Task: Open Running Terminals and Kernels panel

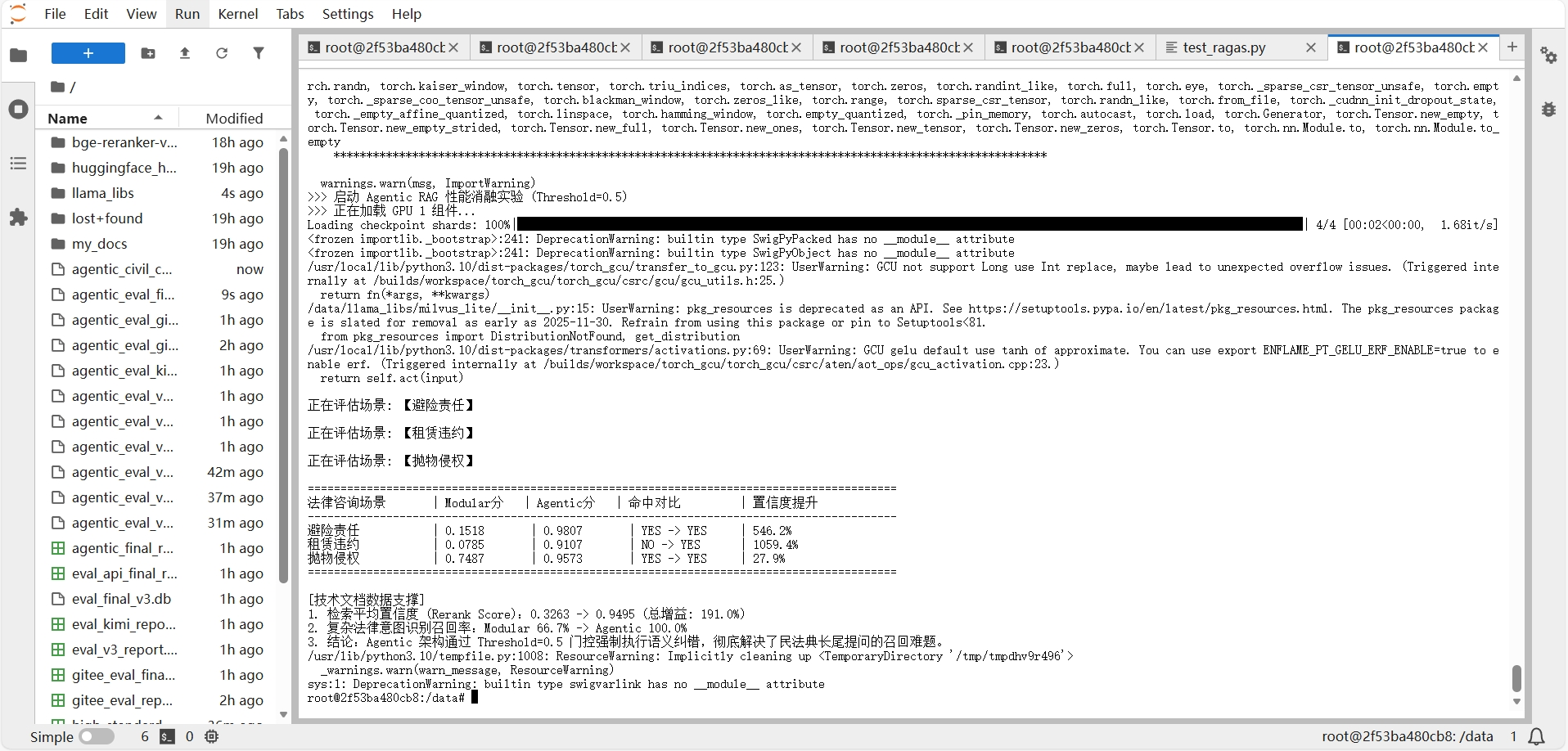Action: pos(18,110)
